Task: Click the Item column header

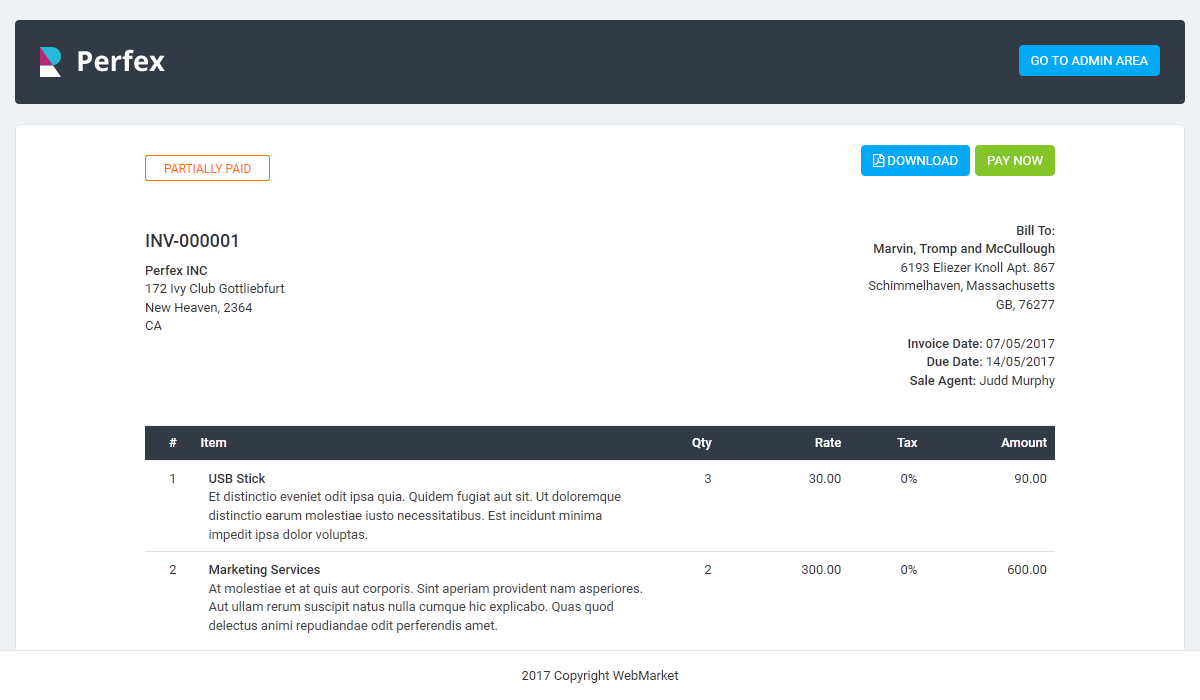Action: [213, 443]
